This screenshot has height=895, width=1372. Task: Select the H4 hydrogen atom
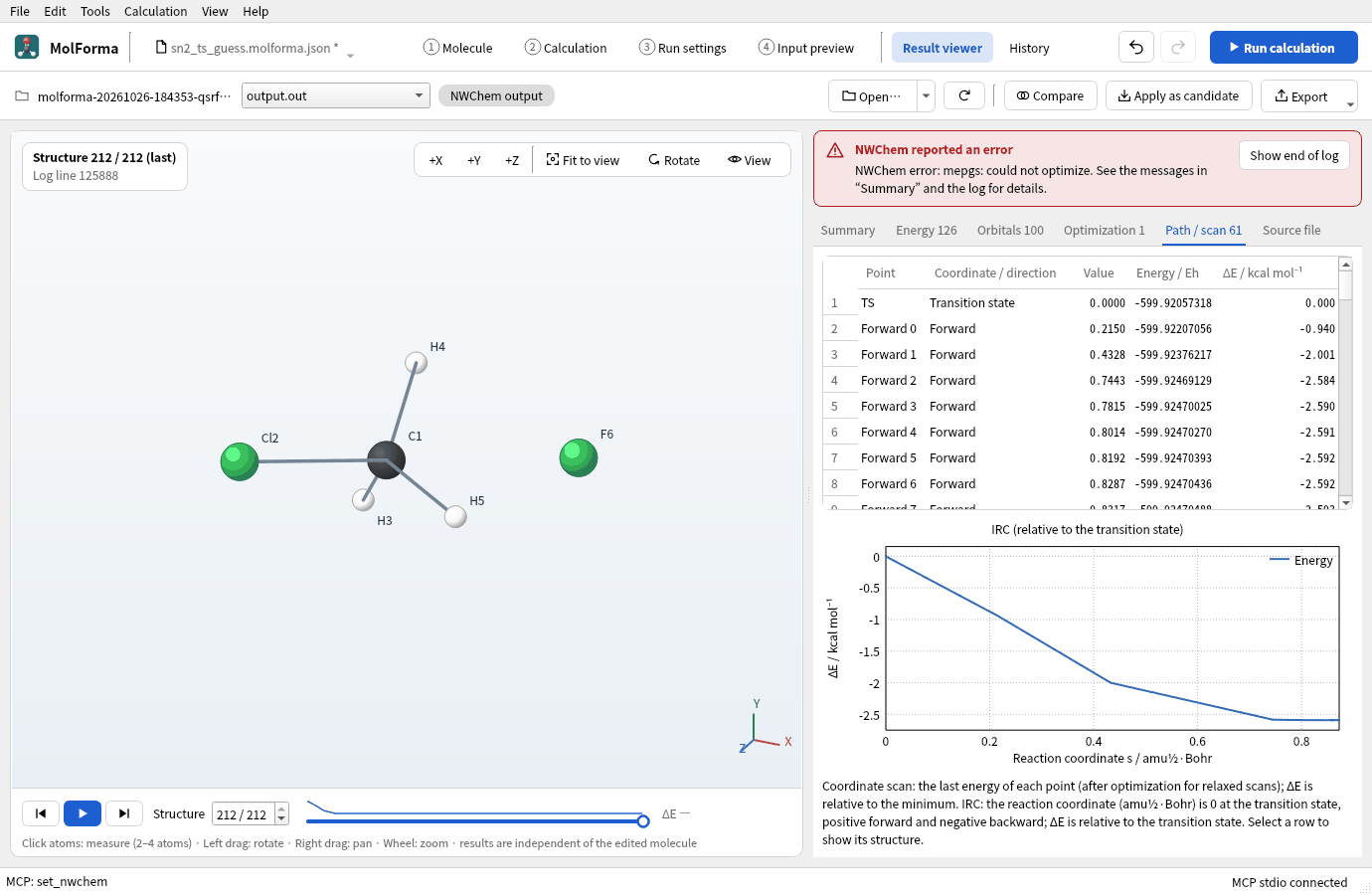coord(417,362)
